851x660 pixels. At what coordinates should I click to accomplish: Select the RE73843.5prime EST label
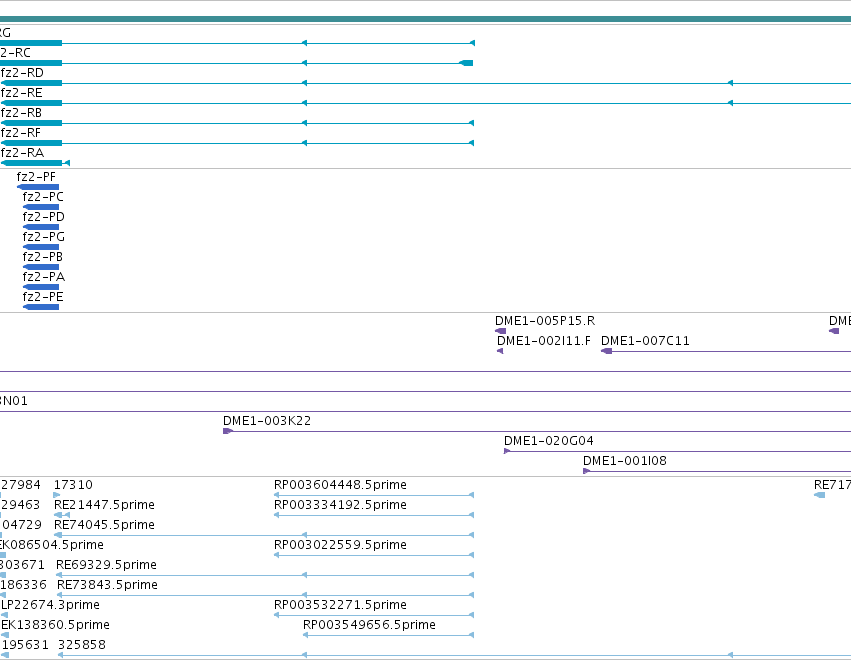point(107,585)
